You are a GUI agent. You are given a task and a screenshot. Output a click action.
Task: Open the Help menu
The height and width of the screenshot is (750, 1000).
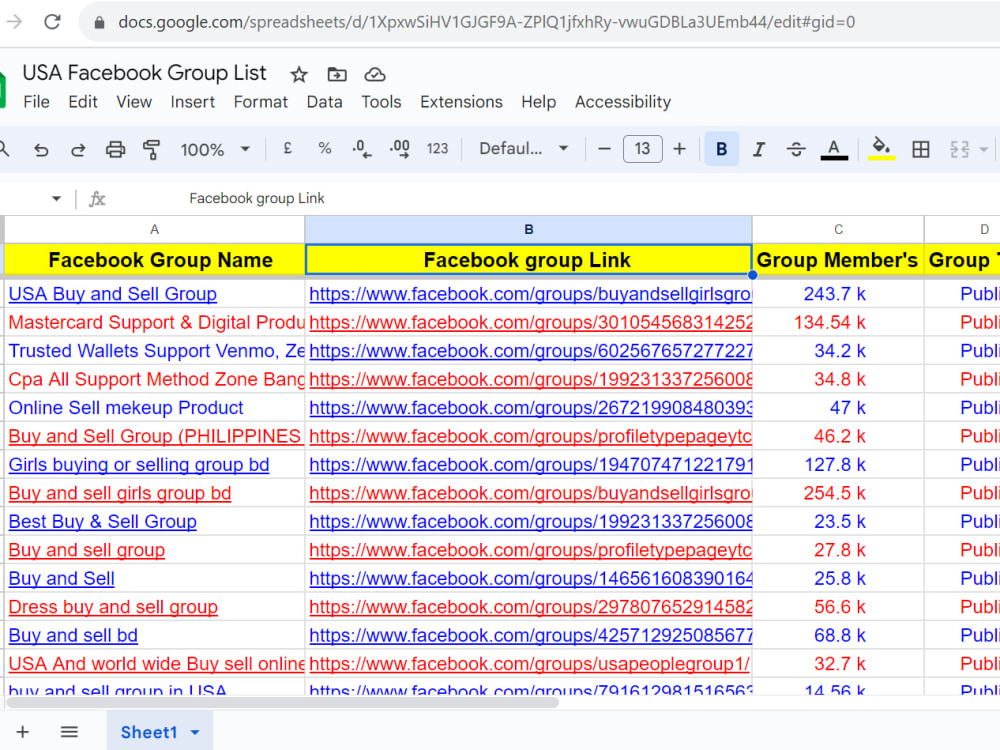pyautogui.click(x=538, y=102)
